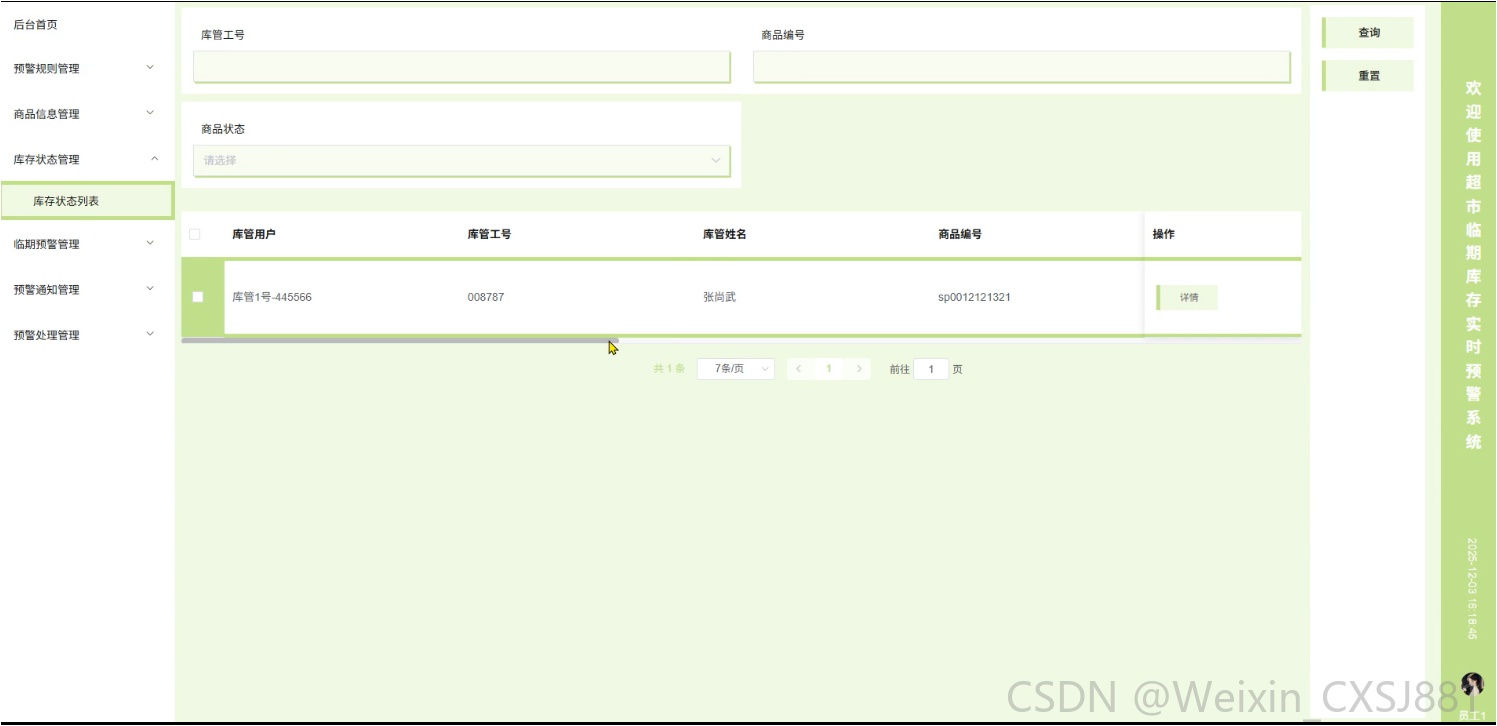
Task: Click the sp0012121321 product number cell
Action: [974, 297]
